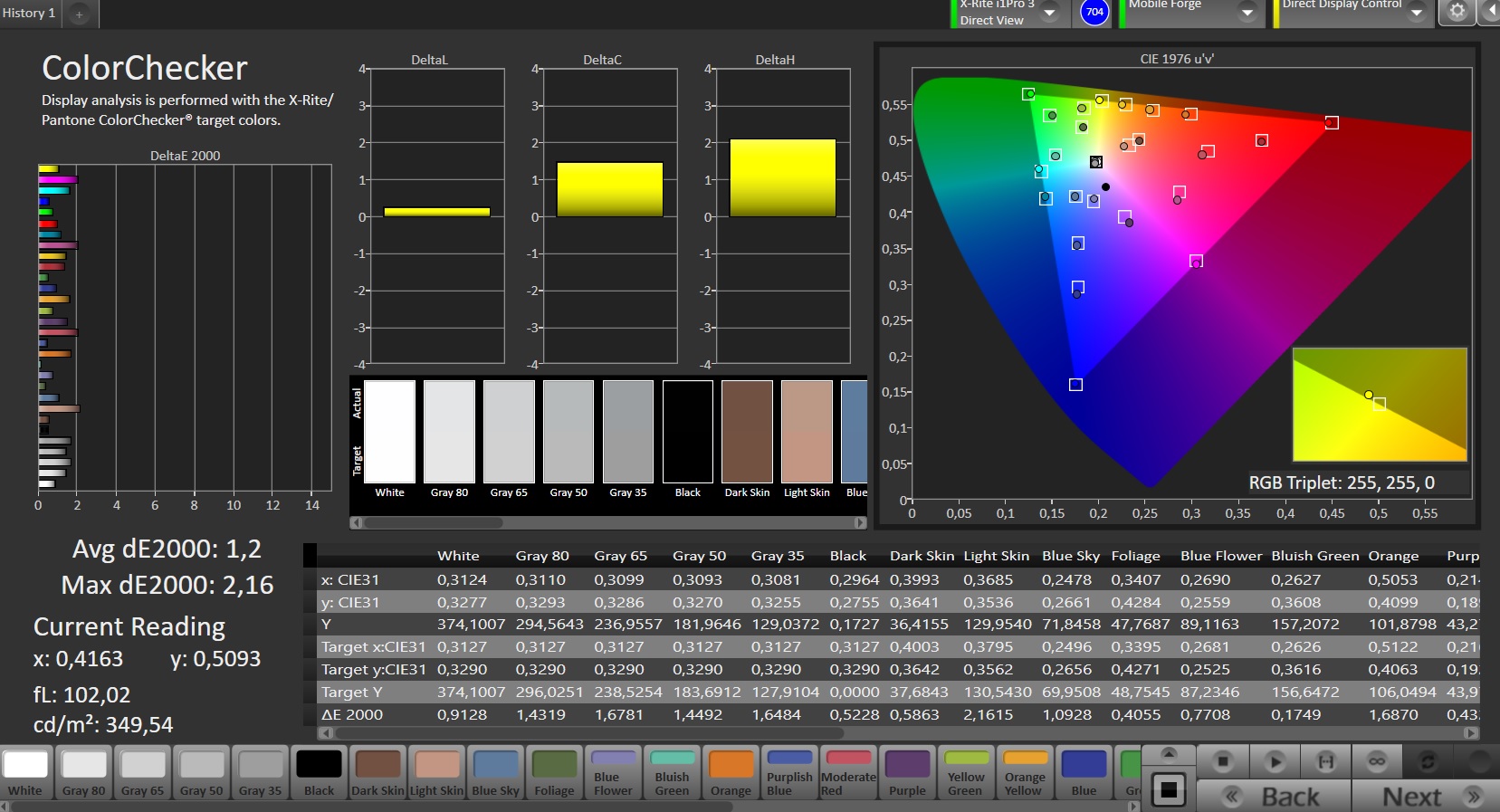Click the collapse arrow at top right
Screen dimensions: 1500x812
click(1490, 12)
